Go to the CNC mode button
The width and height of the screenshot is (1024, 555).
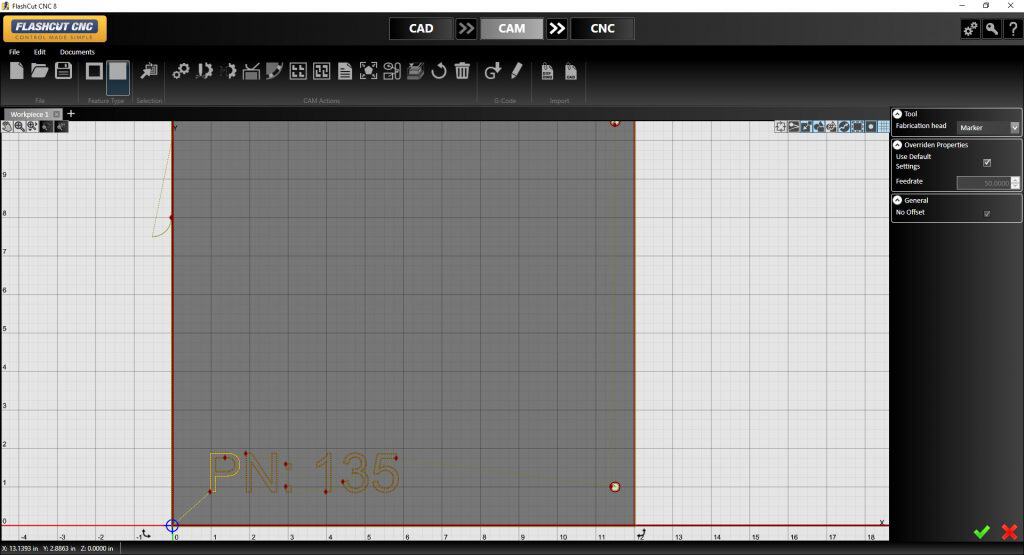pyautogui.click(x=603, y=28)
